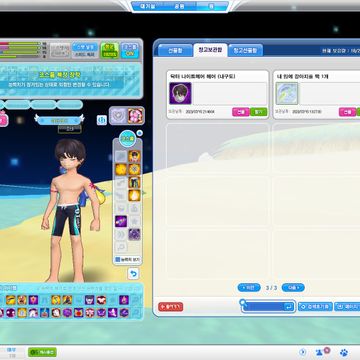
Task: Click the heart emblem icon beside the flower icon
Action: click(119, 116)
